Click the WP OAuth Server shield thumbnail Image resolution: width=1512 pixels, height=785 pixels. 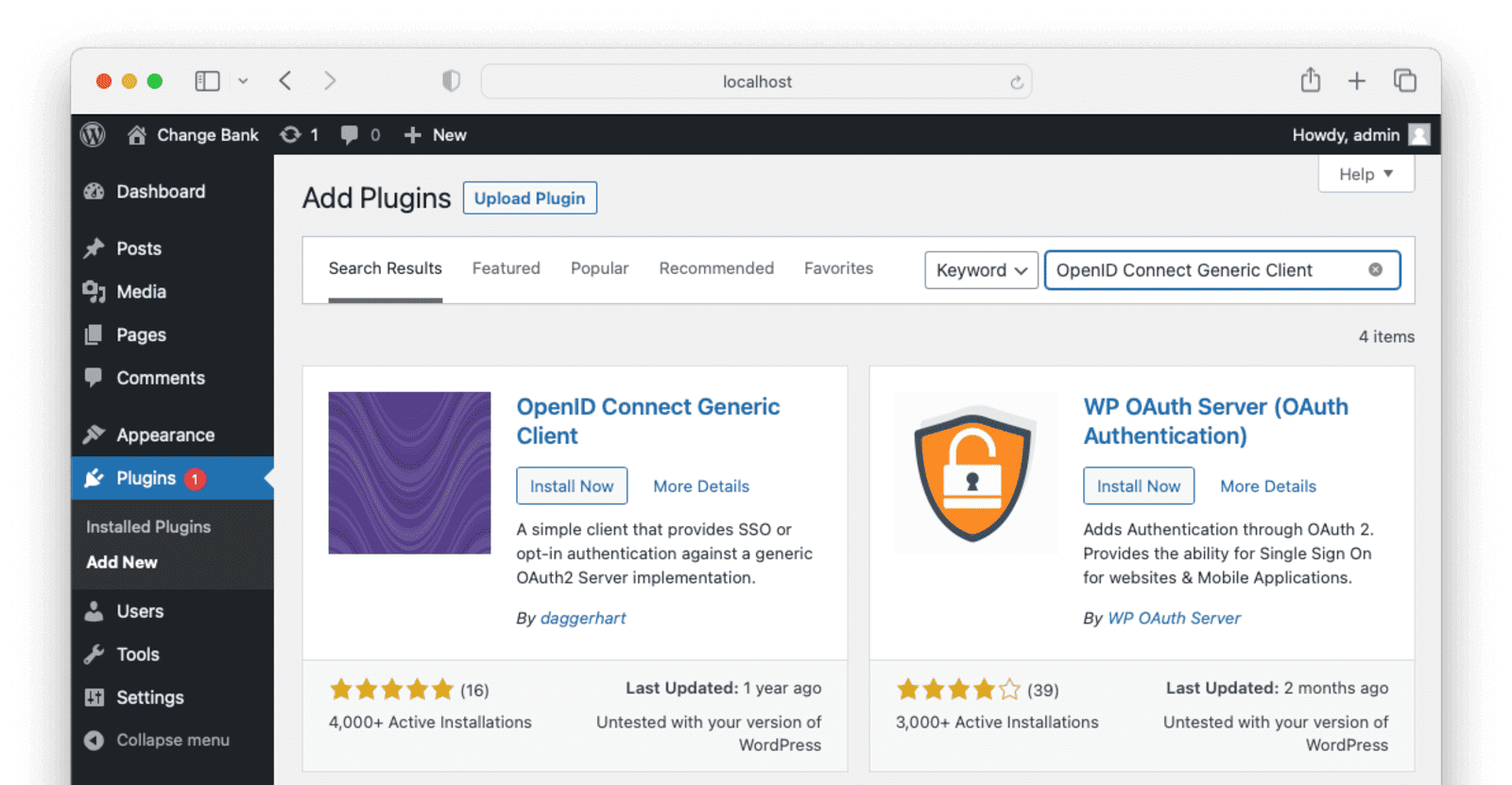point(976,472)
